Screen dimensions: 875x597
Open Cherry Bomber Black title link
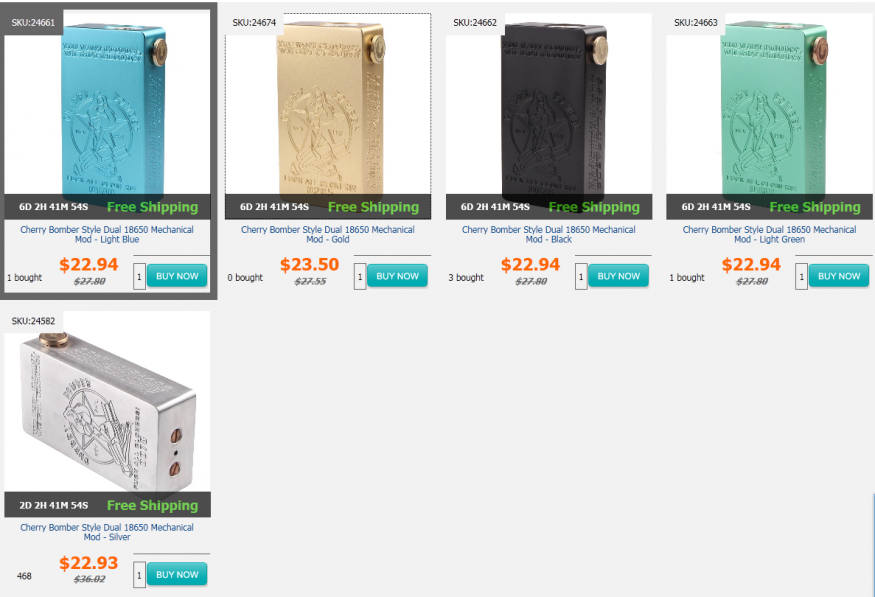click(x=549, y=234)
